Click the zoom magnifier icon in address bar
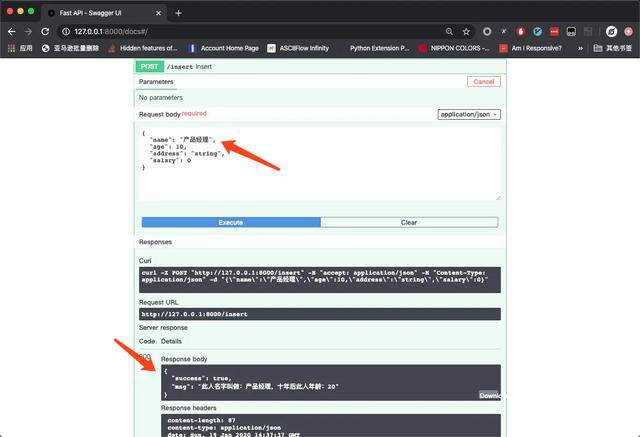The width and height of the screenshot is (640, 437). (449, 31)
